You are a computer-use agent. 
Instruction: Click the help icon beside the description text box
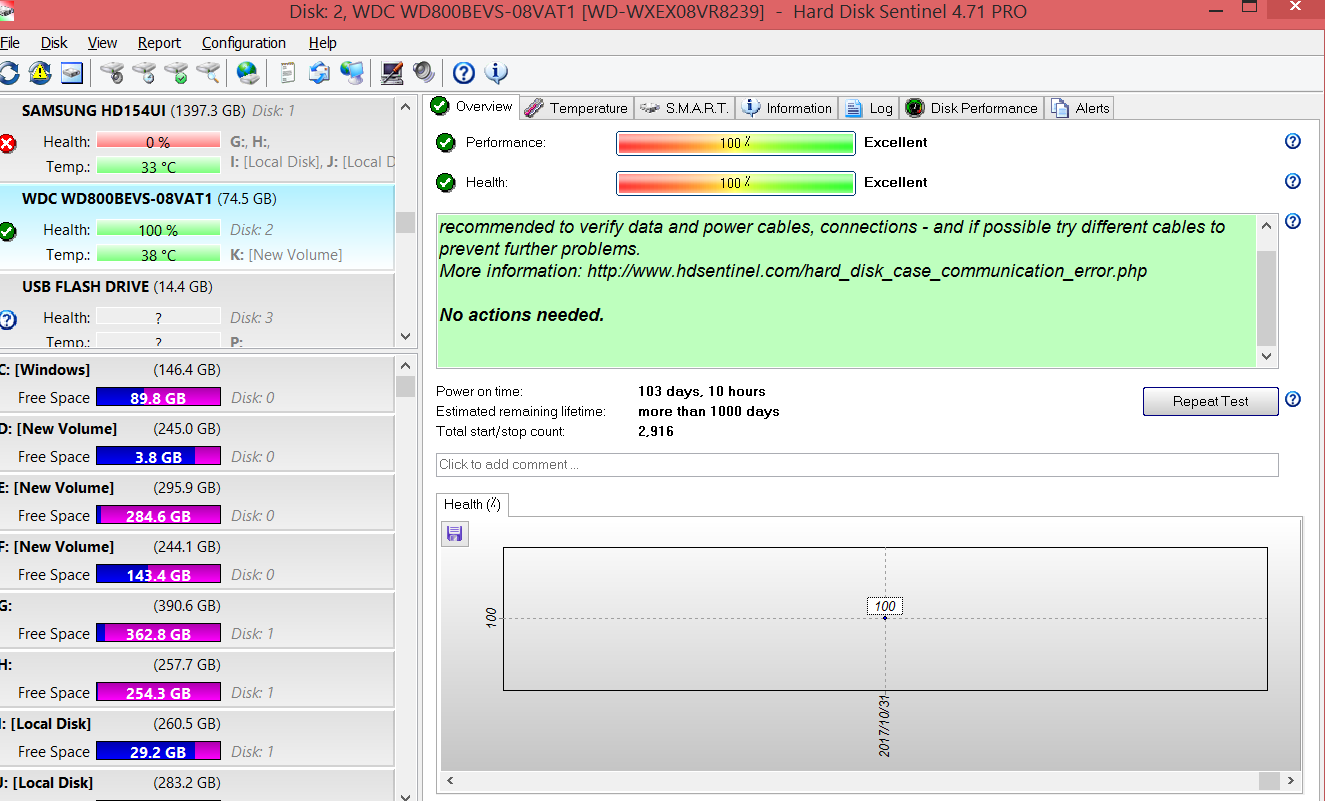(1292, 221)
